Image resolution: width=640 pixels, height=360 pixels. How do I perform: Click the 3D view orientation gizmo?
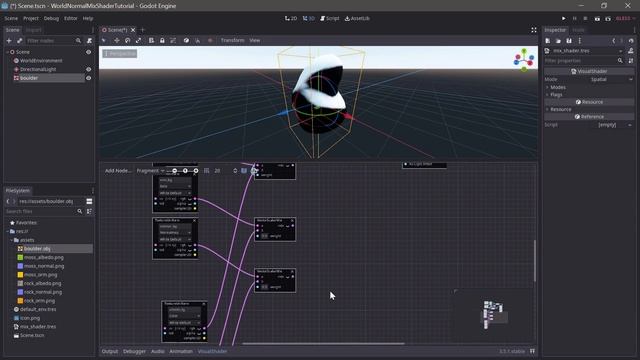pyautogui.click(x=524, y=60)
